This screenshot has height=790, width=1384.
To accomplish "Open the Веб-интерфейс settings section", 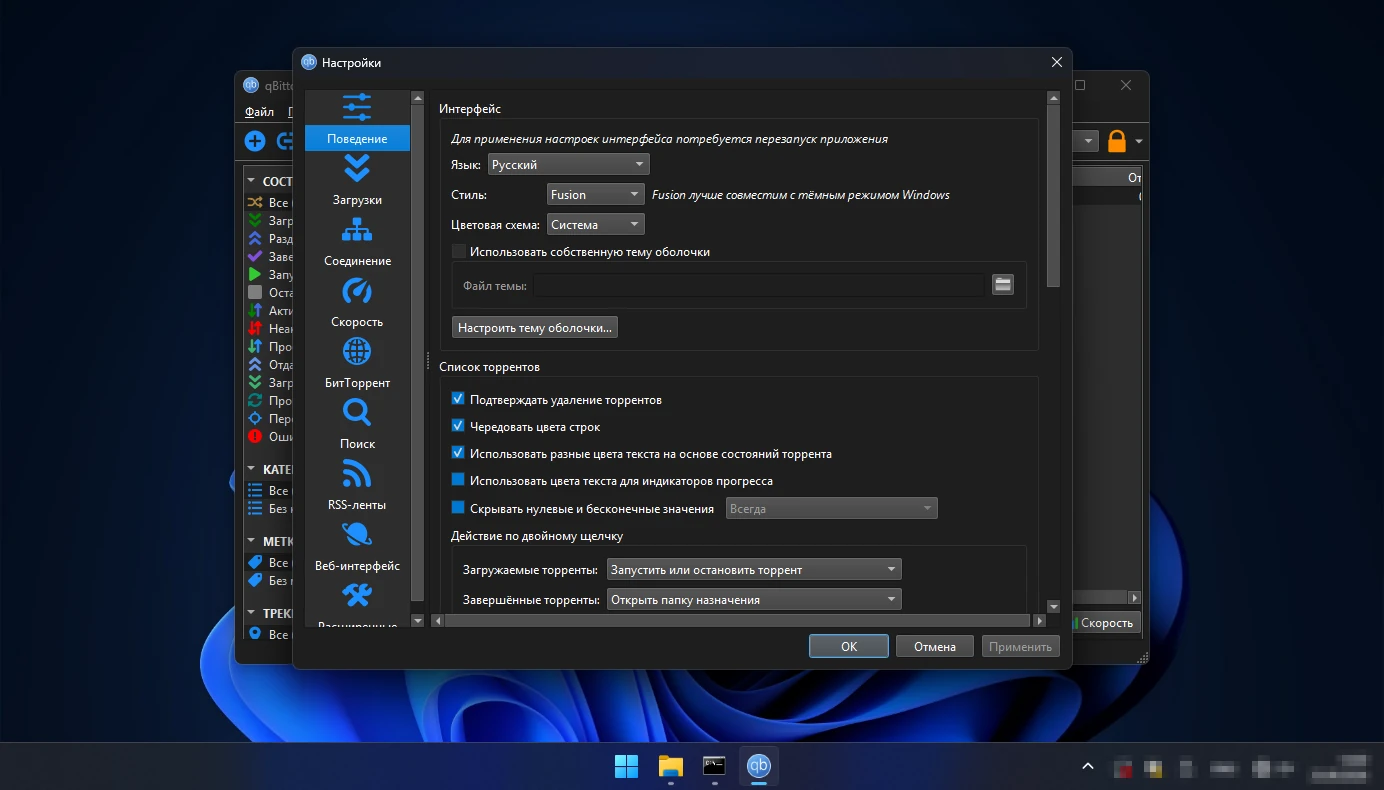I will point(357,547).
